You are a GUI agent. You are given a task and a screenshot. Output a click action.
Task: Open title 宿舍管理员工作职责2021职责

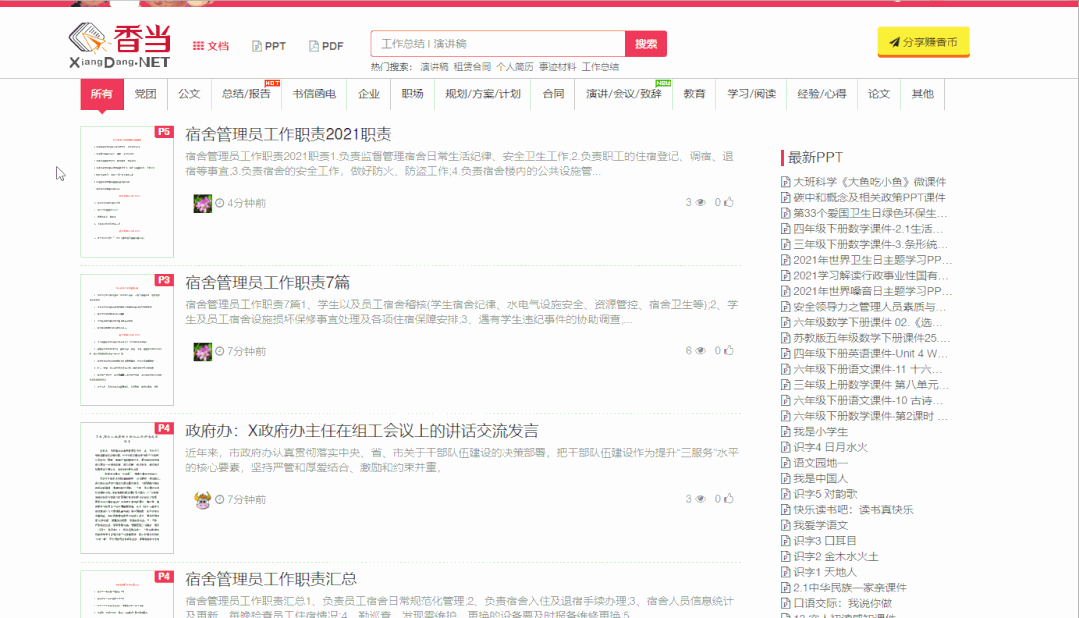click(288, 134)
